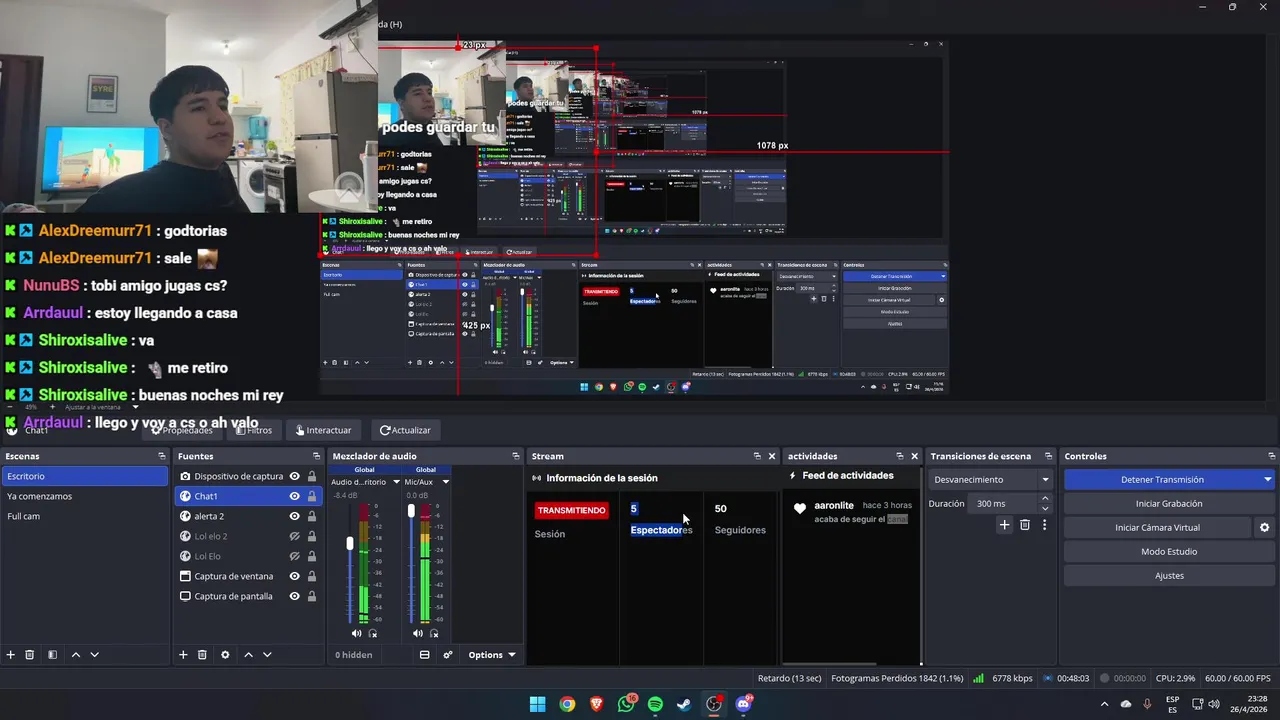Open WhatsApp from the taskbar

626,704
